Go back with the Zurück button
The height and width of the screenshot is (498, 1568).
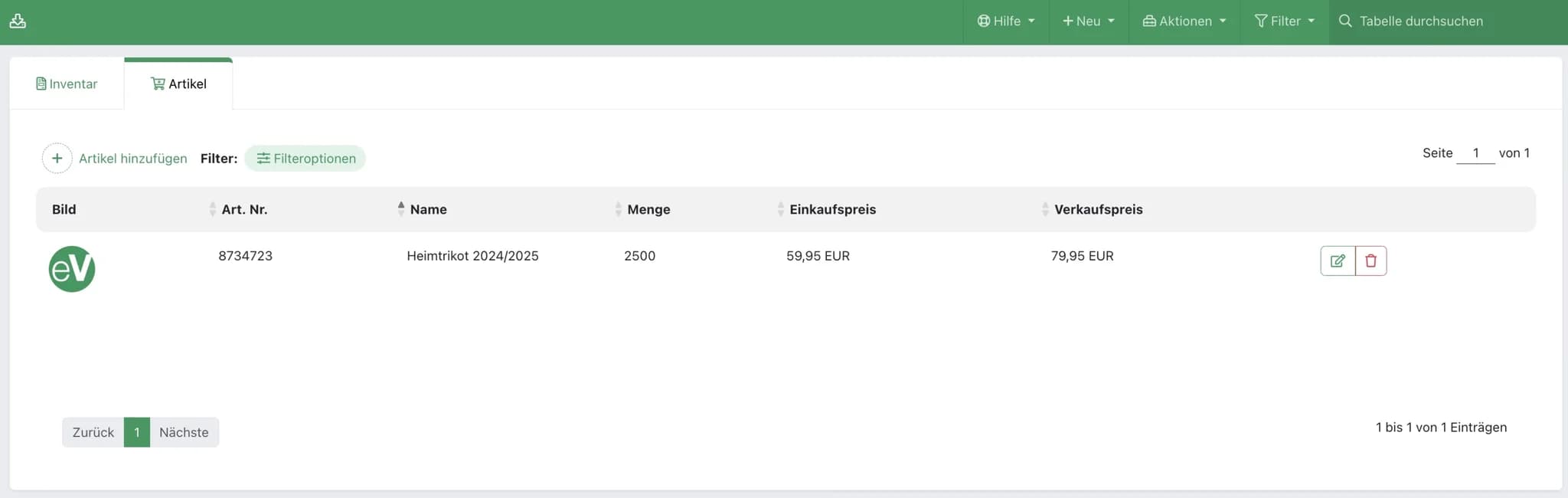coord(93,432)
